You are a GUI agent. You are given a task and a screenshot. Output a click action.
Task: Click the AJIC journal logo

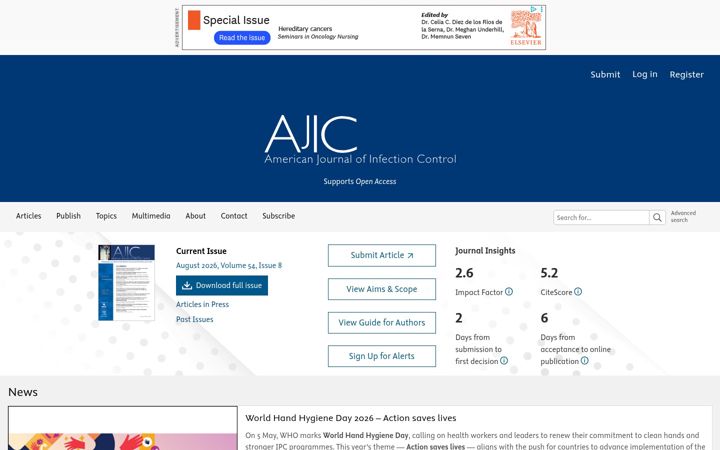pos(360,139)
